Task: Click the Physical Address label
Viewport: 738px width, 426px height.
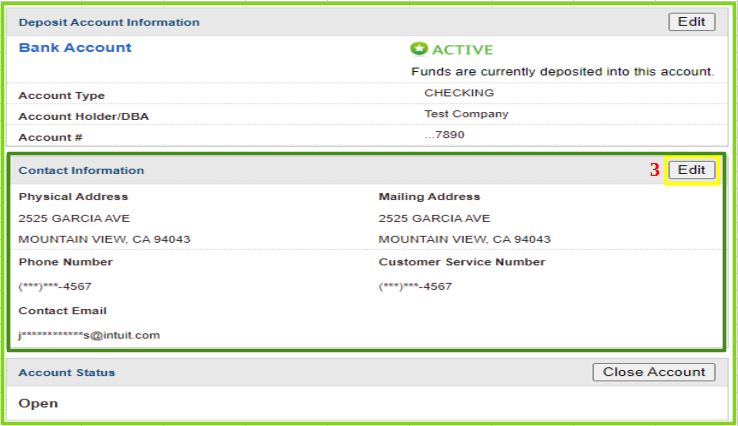Action: click(73, 197)
